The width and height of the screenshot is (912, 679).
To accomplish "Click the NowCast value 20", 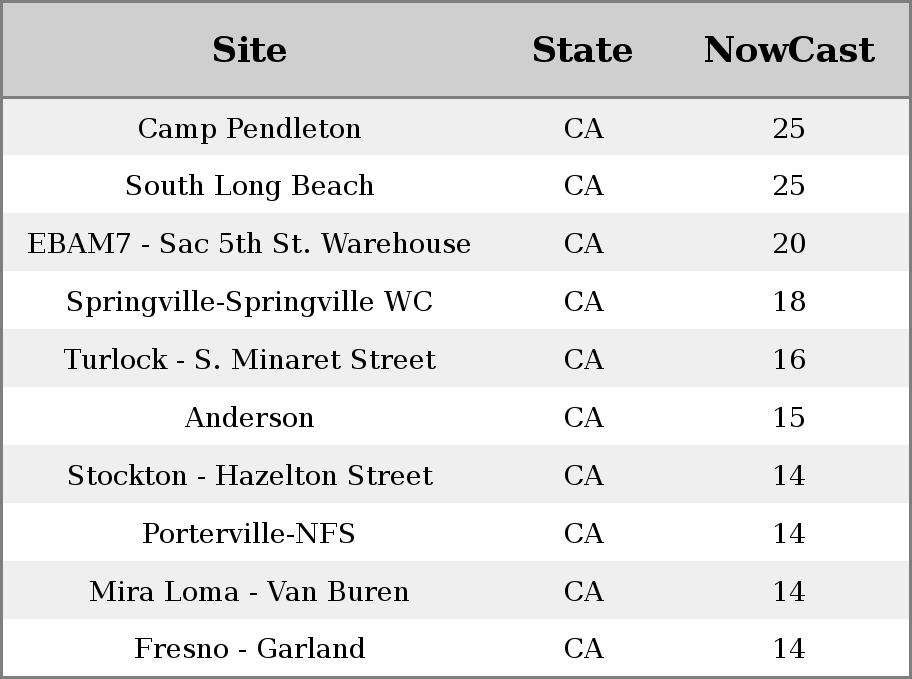I will click(x=789, y=243).
